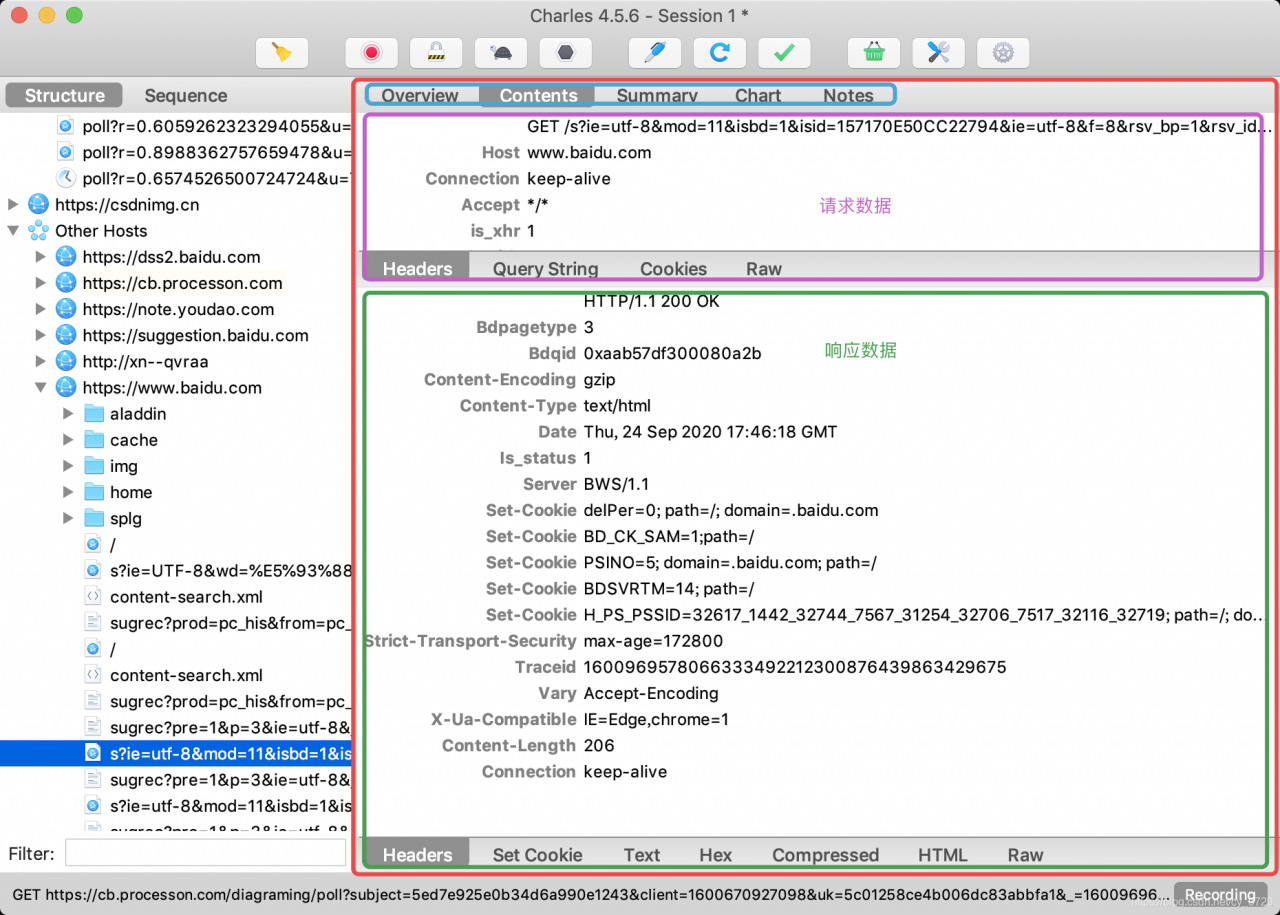Click the Content-Encoding gzip value
The height and width of the screenshot is (915, 1280).
[x=599, y=380]
